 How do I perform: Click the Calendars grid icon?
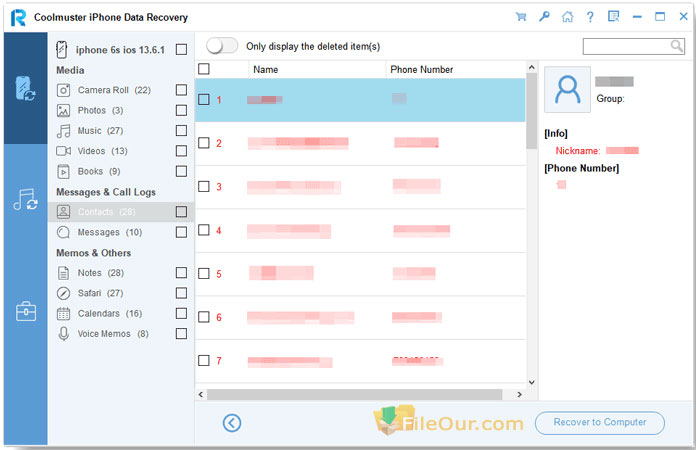[x=63, y=314]
